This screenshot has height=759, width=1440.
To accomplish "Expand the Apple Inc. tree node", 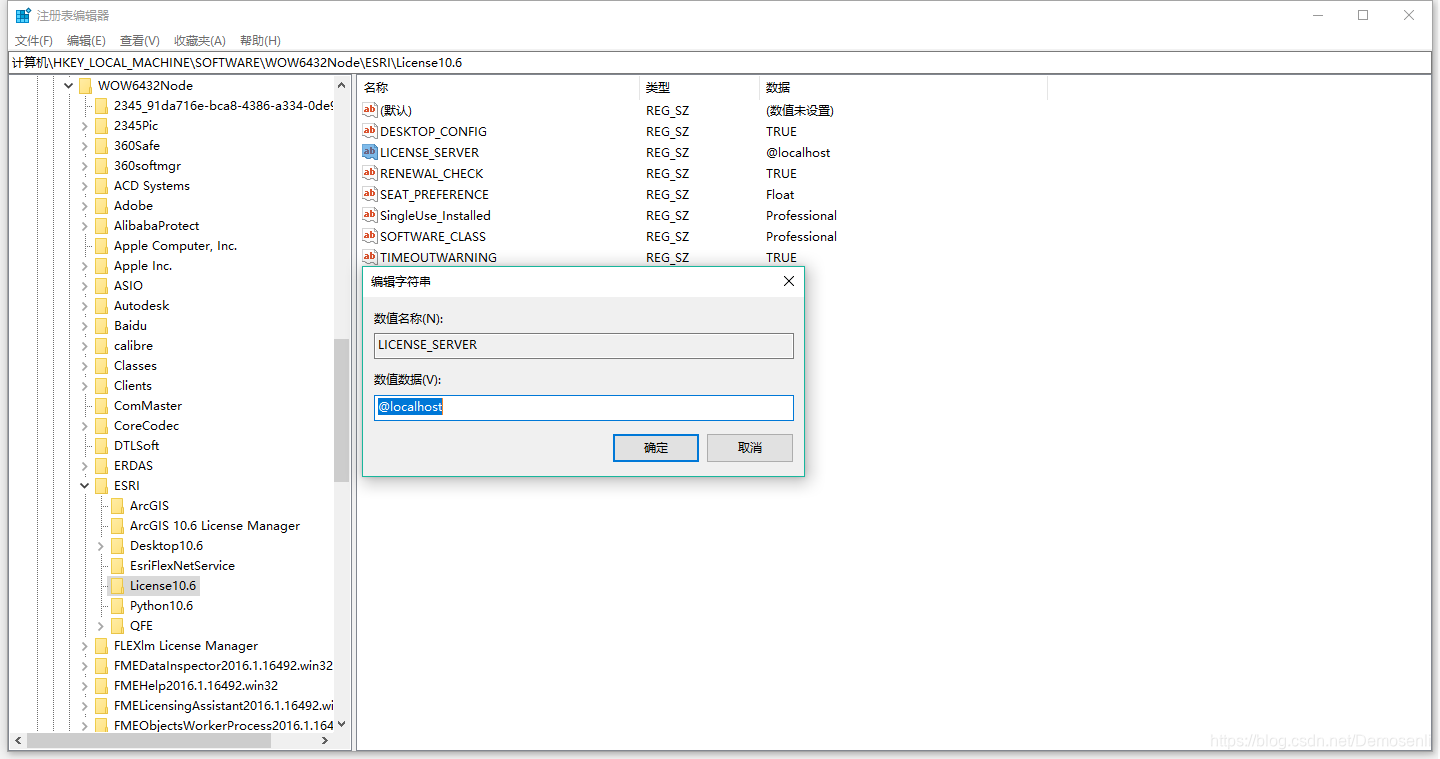I will click(x=84, y=265).
